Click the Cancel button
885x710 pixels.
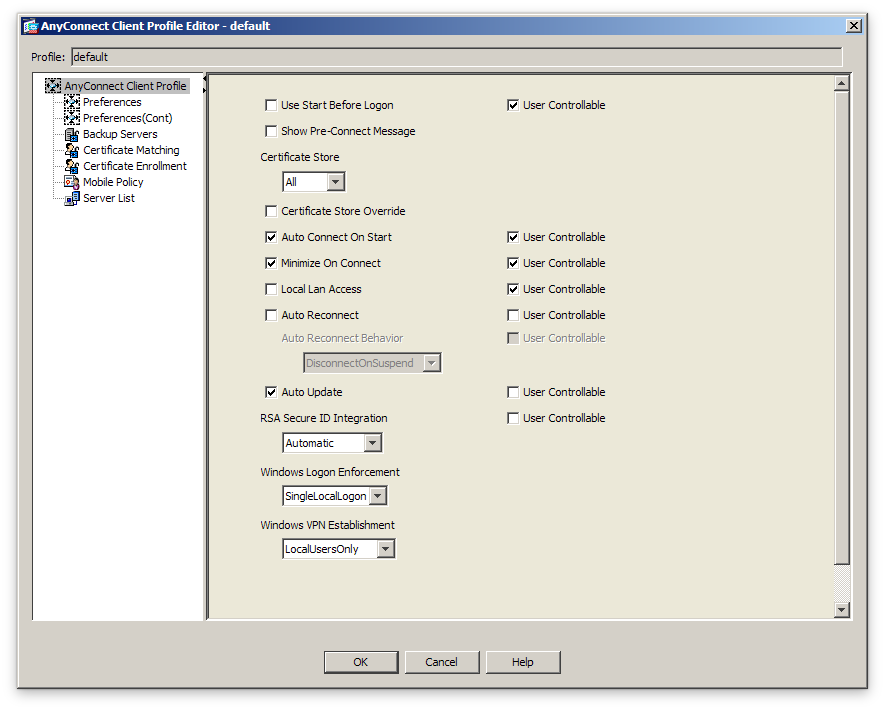[x=441, y=662]
